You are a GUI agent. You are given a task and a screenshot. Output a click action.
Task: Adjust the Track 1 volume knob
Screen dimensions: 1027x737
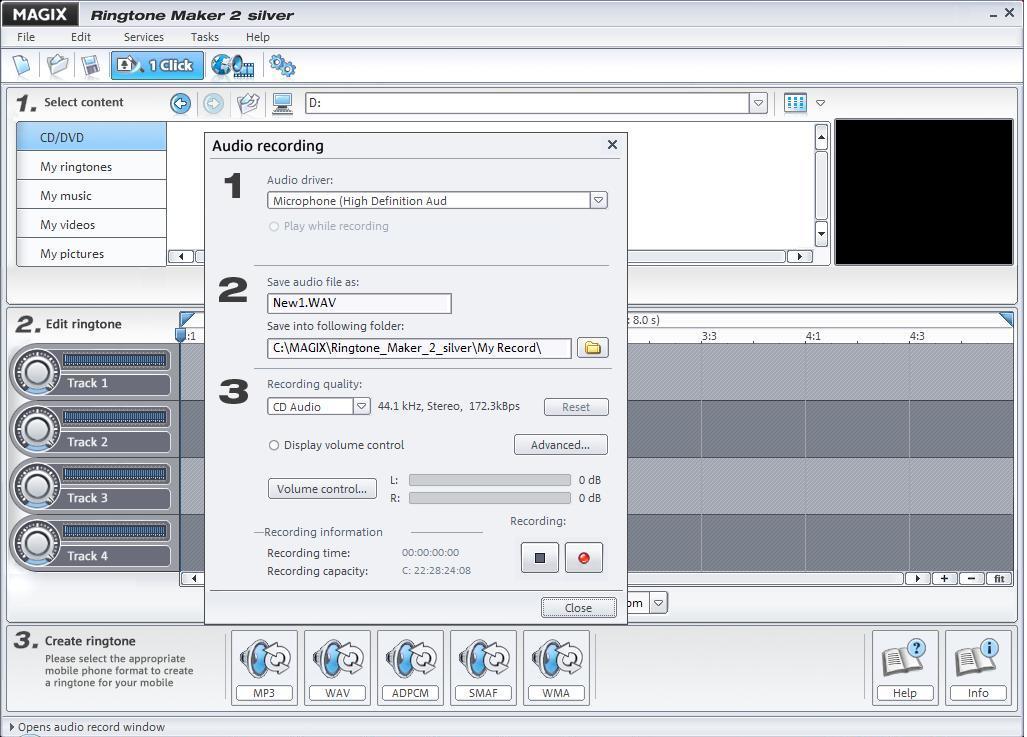point(37,373)
